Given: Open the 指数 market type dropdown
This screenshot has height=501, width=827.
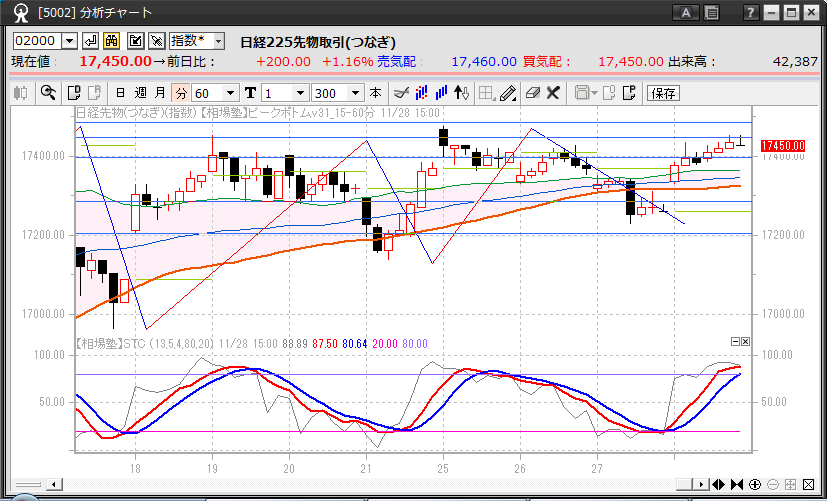Looking at the screenshot, I should pos(218,41).
